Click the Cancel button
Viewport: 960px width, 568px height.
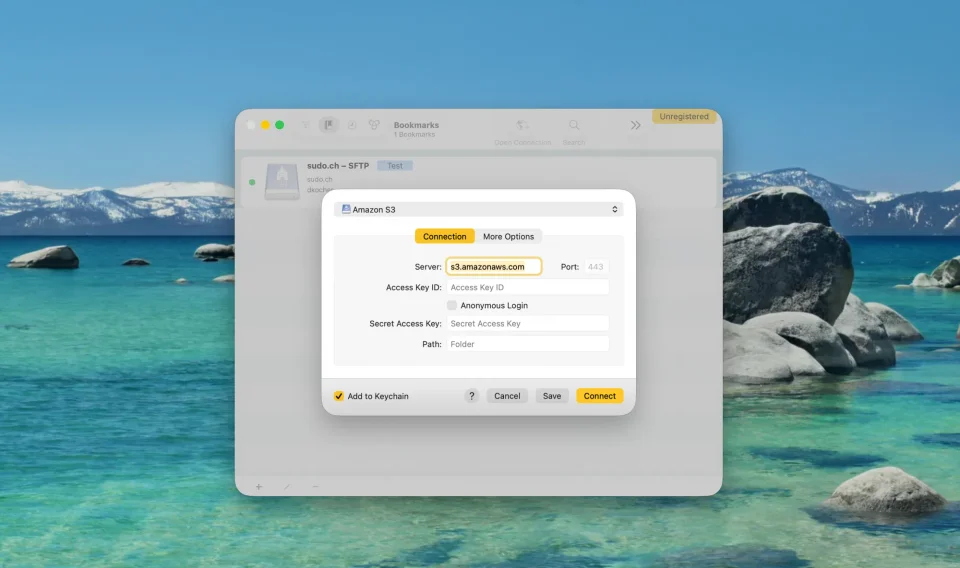click(x=507, y=396)
